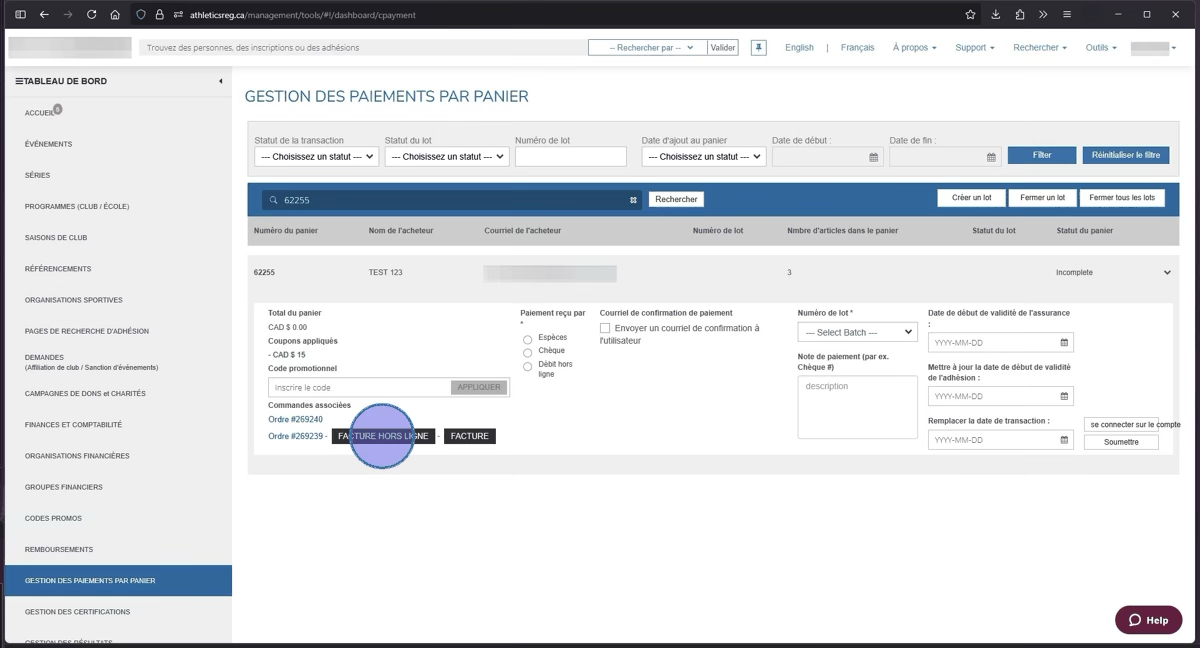Screen dimensions: 1200x648
Task: Click the Filter button
Action: [1042, 155]
